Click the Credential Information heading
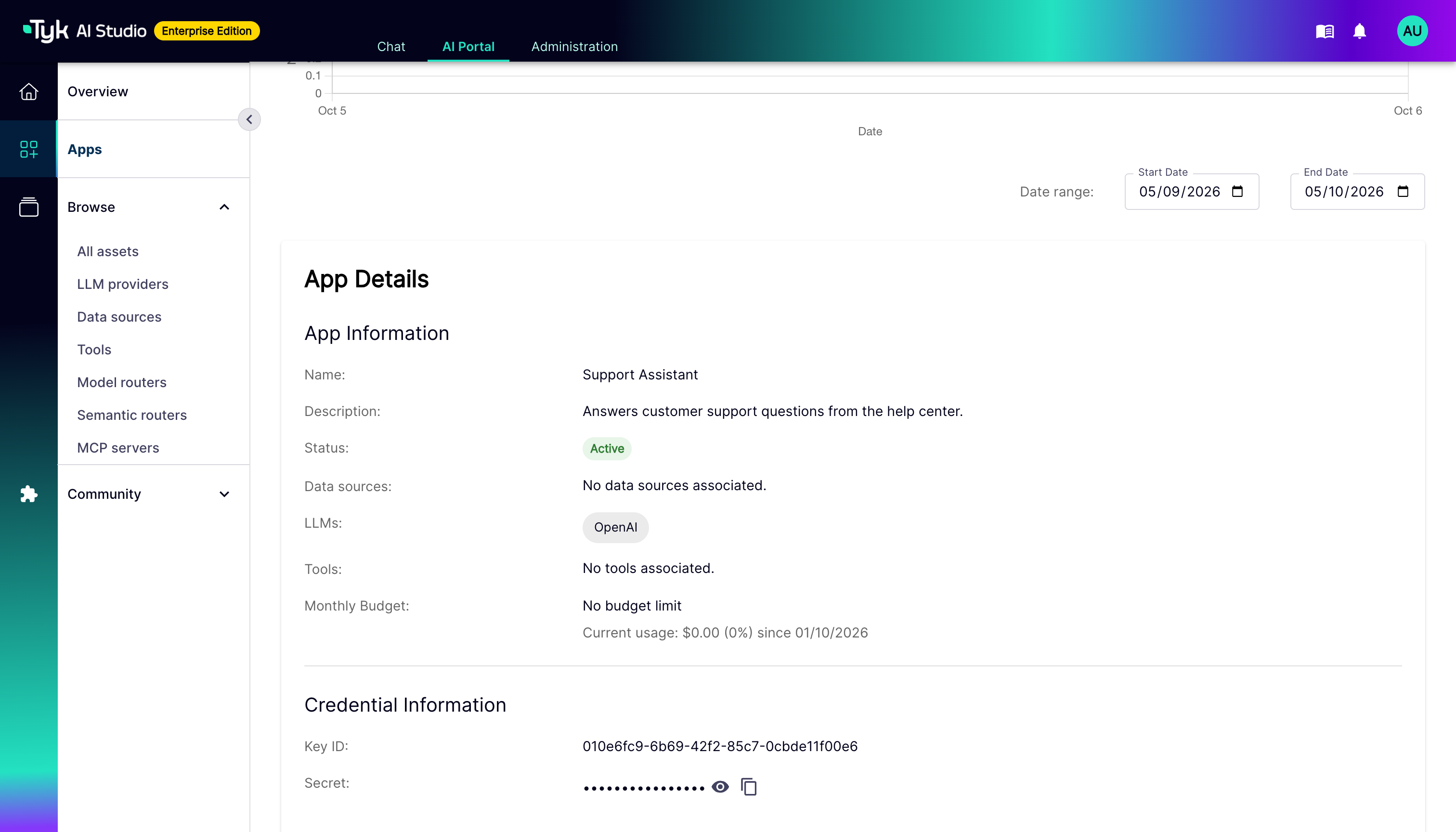This screenshot has width=1456, height=832. click(x=405, y=704)
